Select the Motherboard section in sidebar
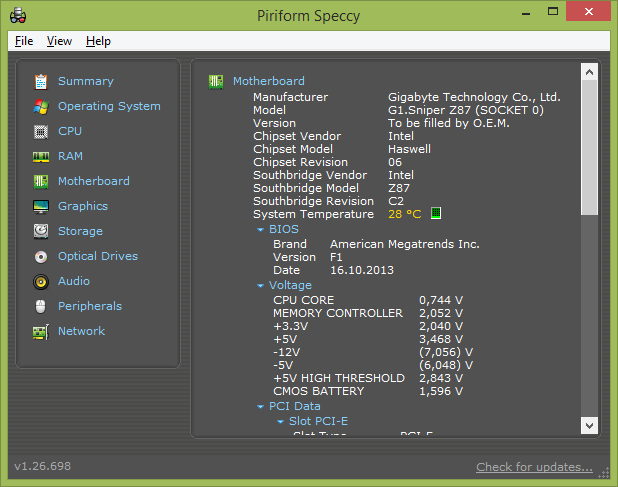618x487 pixels. pos(93,181)
